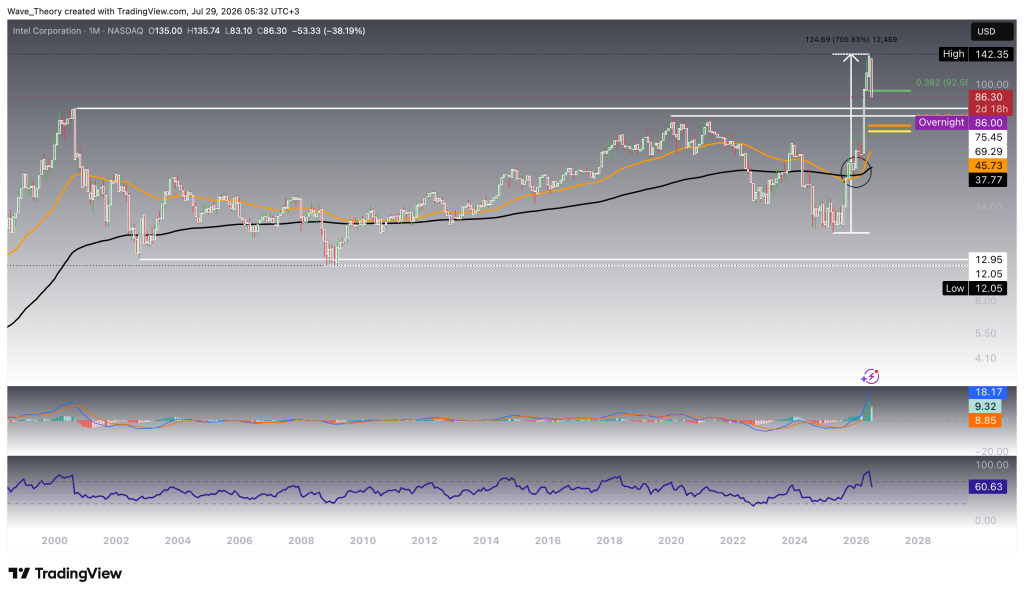Image resolution: width=1024 pixels, height=595 pixels.
Task: Click the 8.00 price axis tick
Action: tap(985, 301)
